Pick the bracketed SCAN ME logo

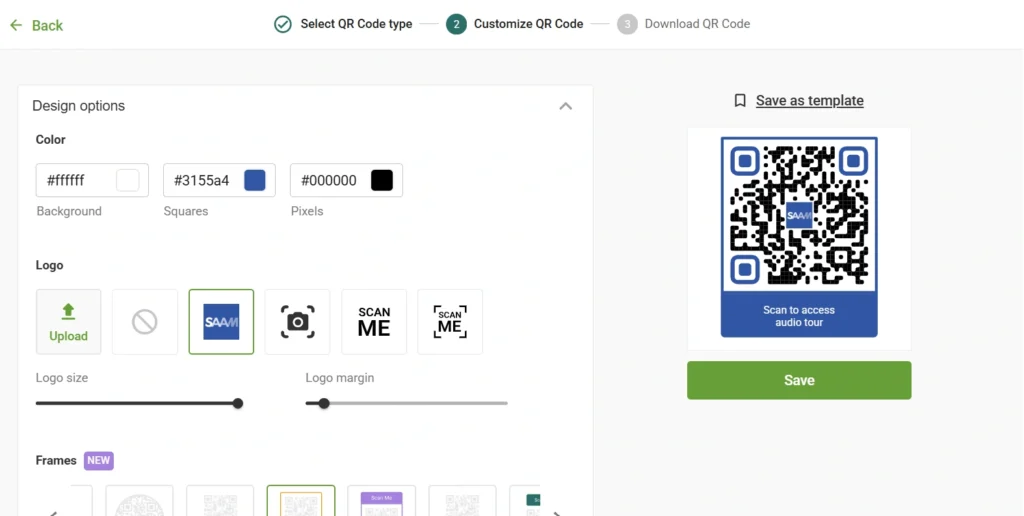point(450,322)
